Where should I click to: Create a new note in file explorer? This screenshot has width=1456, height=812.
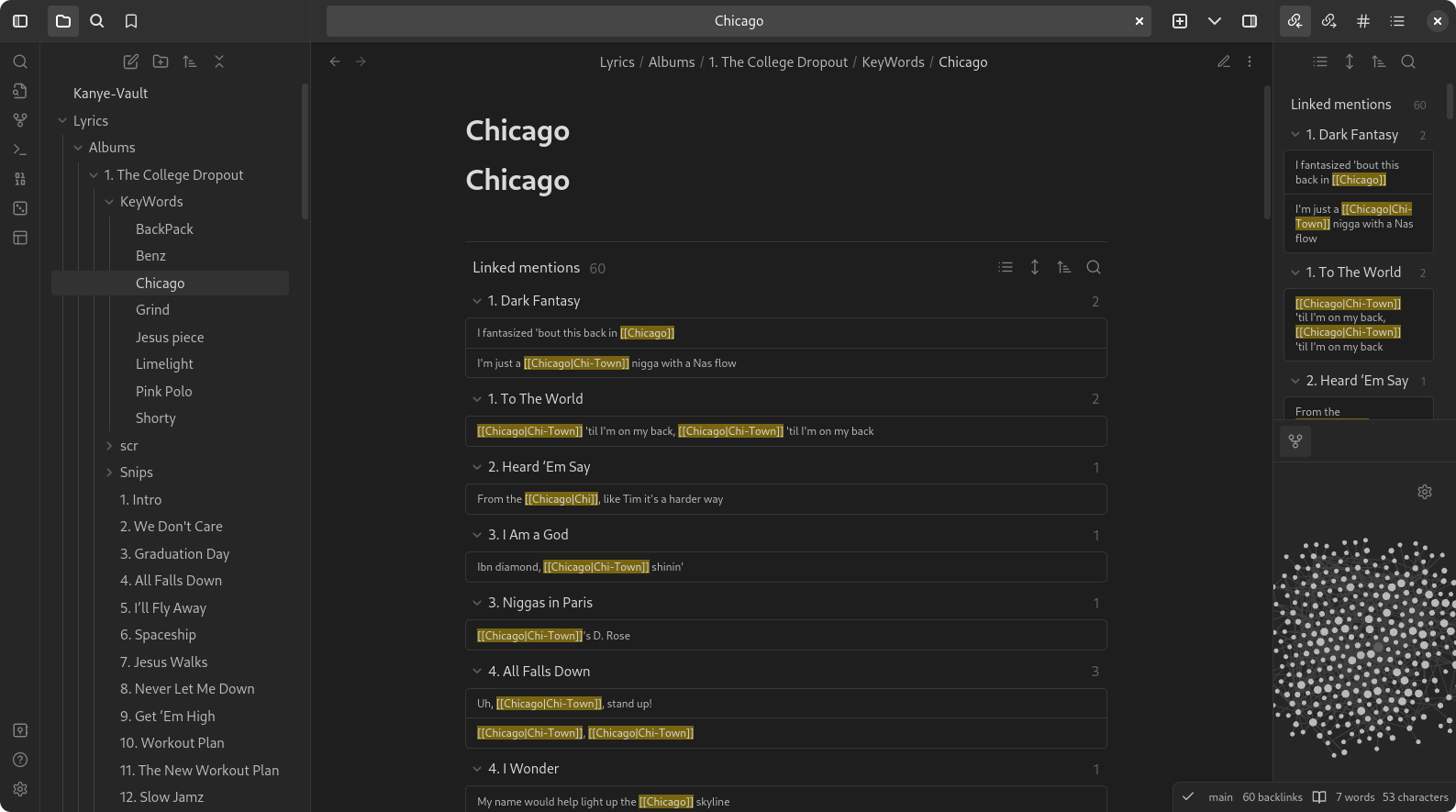(x=131, y=61)
